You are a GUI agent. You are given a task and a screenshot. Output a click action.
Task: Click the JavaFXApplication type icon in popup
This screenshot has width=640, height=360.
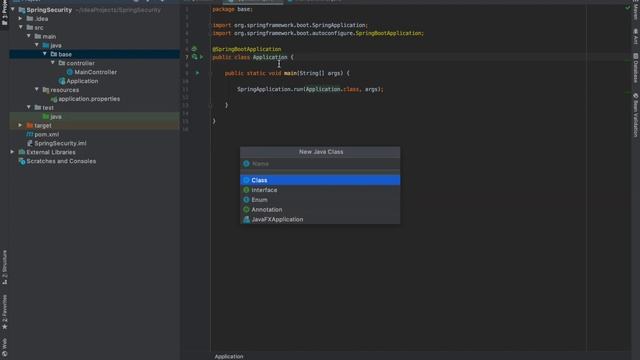pyautogui.click(x=246, y=219)
